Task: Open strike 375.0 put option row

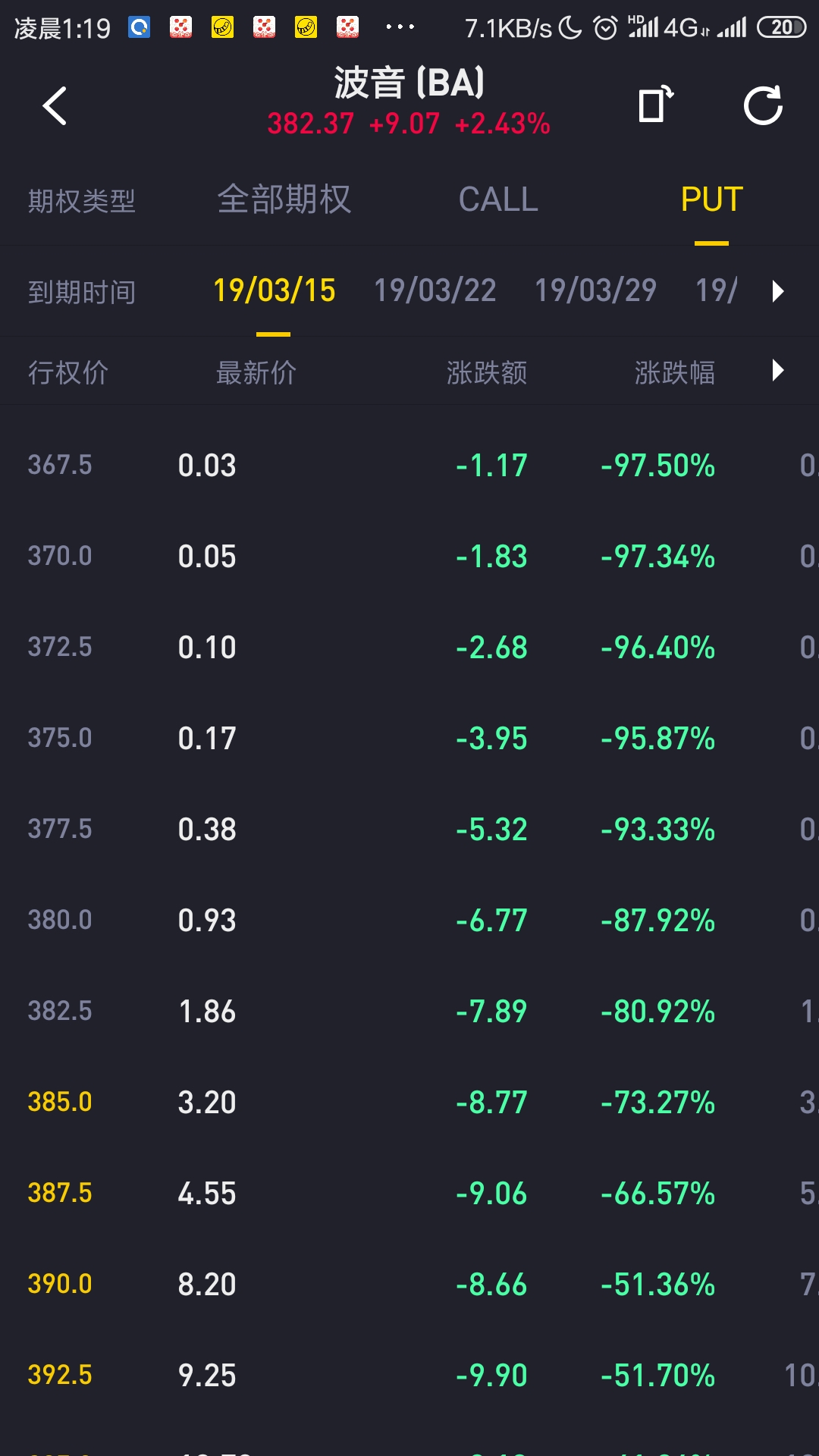Action: [x=409, y=738]
